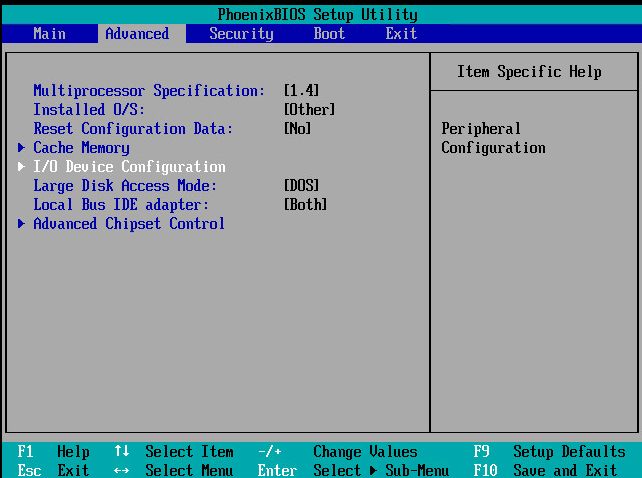
Task: Open Advanced Chipset Control sub-menu
Action: (x=129, y=224)
